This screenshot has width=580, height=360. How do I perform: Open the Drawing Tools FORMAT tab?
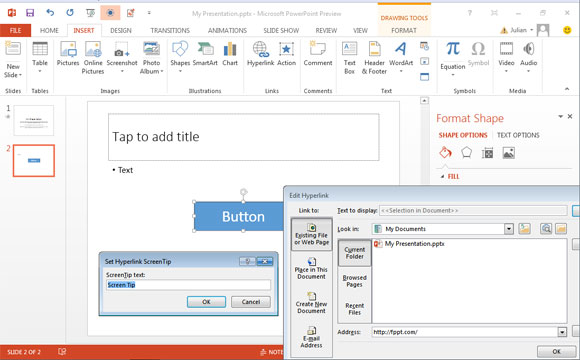pyautogui.click(x=404, y=30)
